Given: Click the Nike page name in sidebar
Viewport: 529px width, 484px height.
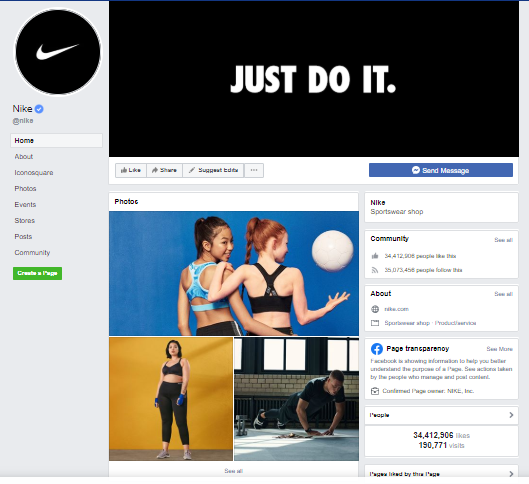Looking at the screenshot, I should point(22,109).
